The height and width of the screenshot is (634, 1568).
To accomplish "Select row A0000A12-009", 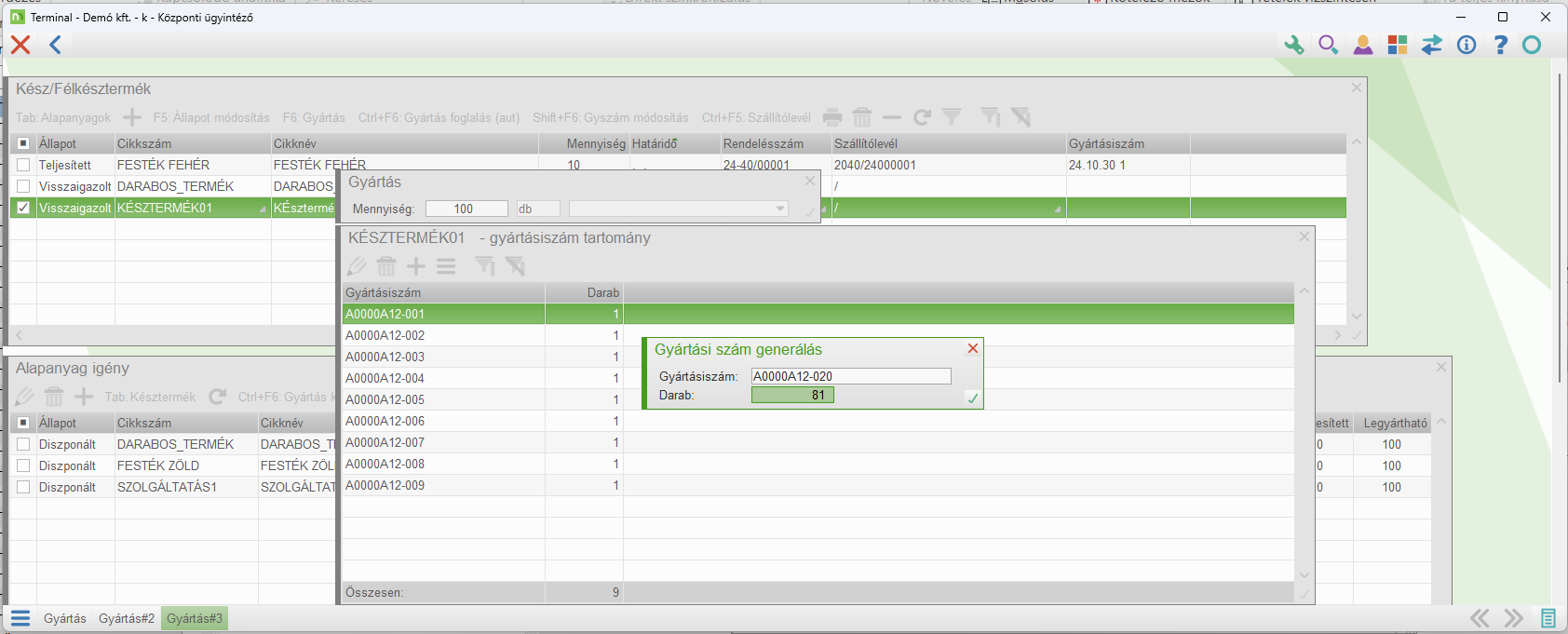I will pos(818,485).
